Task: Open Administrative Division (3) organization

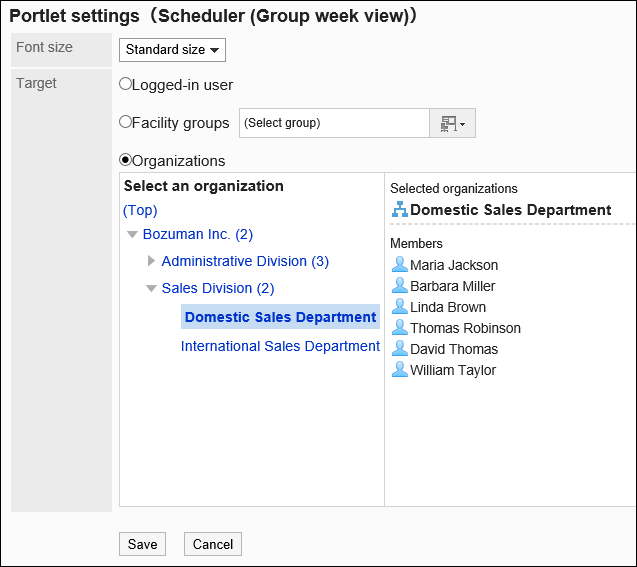Action: click(x=245, y=261)
